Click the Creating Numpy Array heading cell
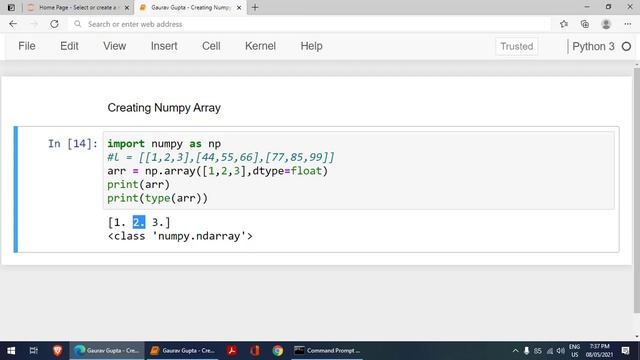Image resolution: width=640 pixels, height=360 pixels. [164, 108]
